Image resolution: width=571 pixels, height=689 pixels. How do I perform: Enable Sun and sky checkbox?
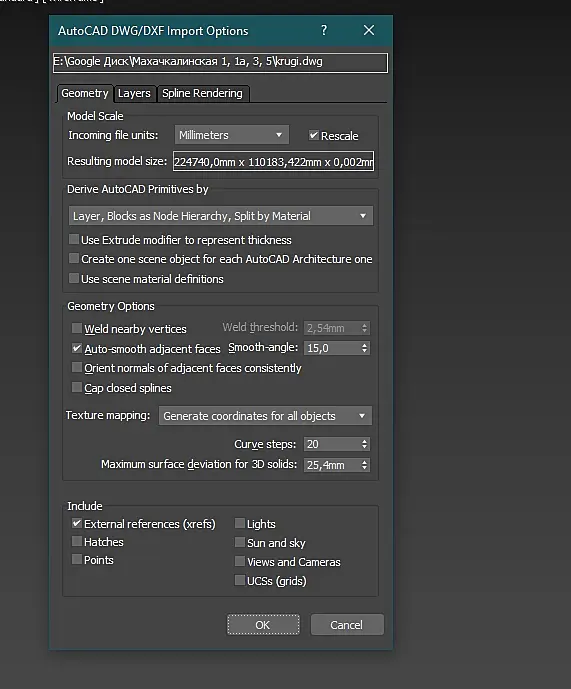point(240,542)
